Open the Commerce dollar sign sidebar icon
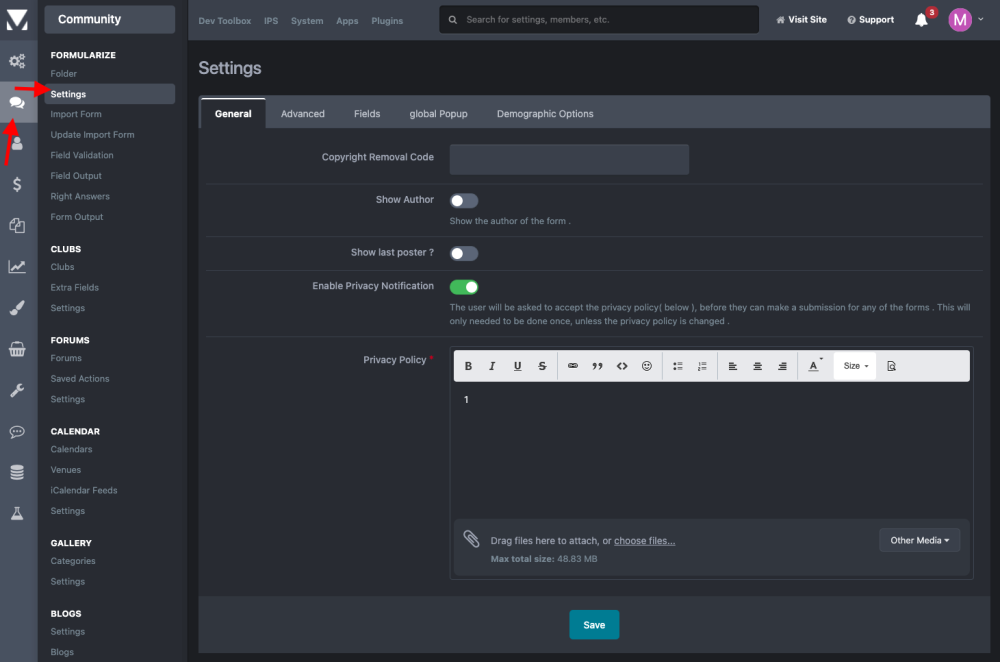The height and width of the screenshot is (662, 1000). 17,184
